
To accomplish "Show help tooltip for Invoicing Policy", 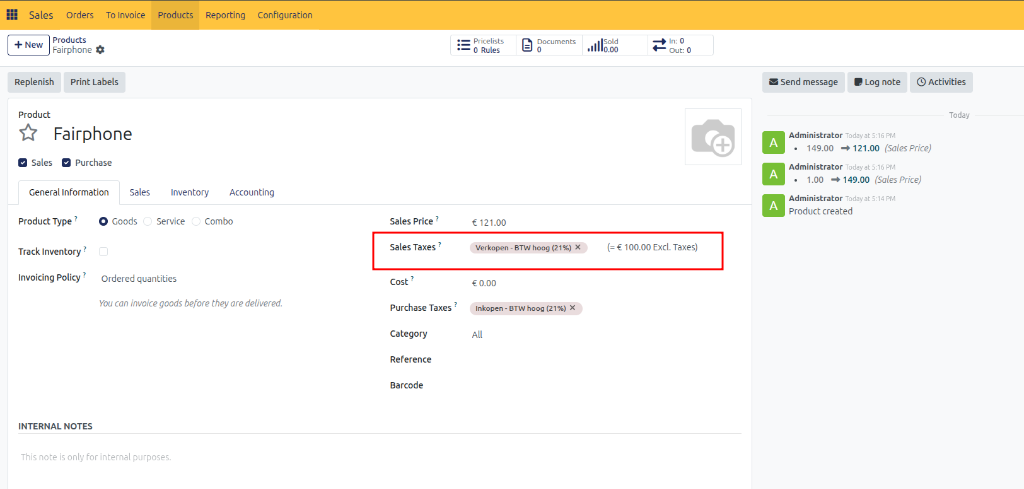I will point(85,275).
